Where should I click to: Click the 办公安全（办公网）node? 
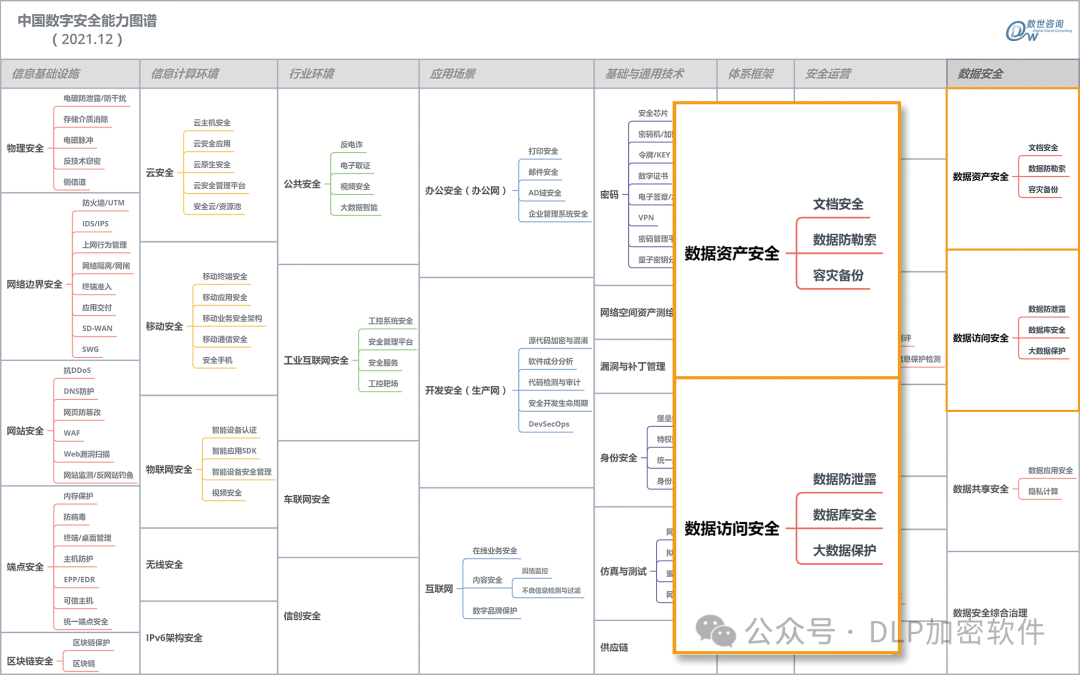(466, 190)
